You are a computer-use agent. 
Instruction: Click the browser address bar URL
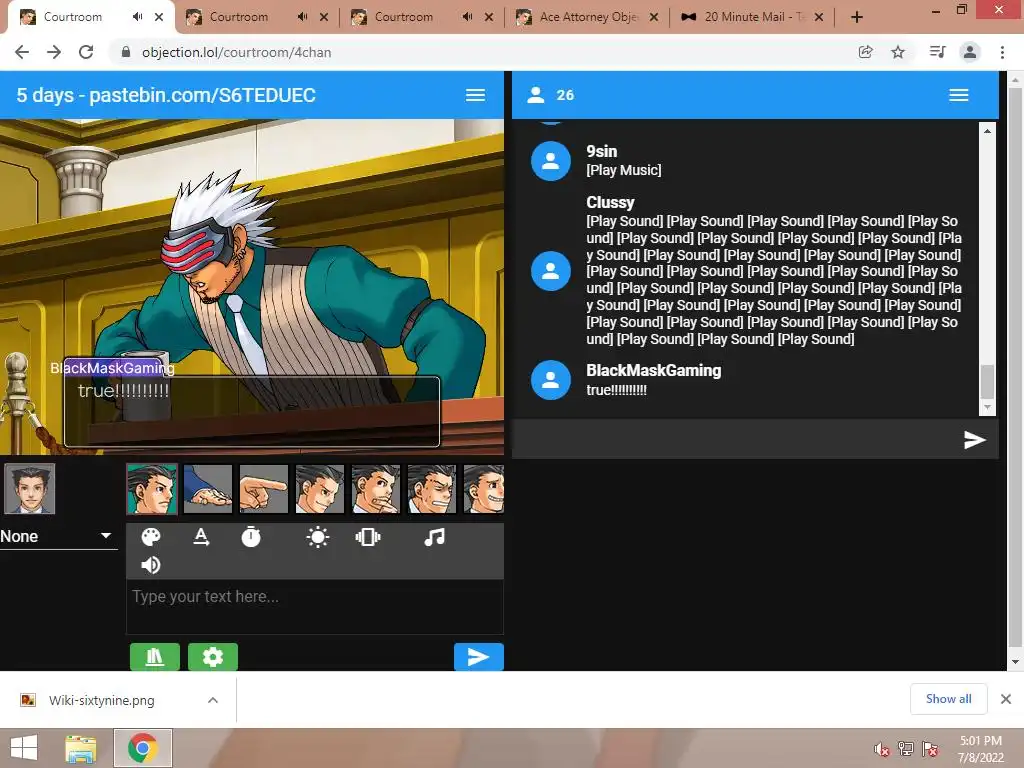(236, 52)
